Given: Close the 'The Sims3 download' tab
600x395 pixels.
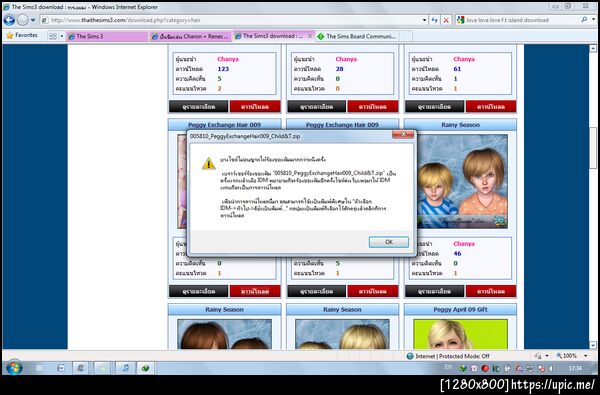Looking at the screenshot, I should [310, 36].
